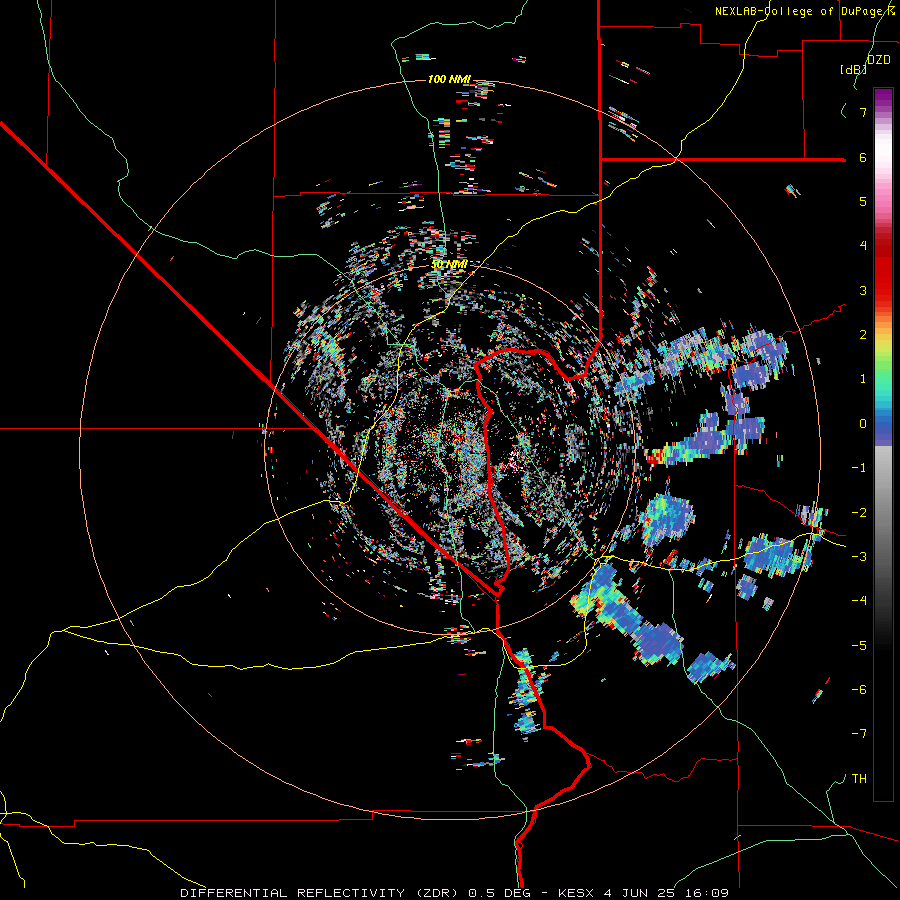Select the 6 value on the dB scale
Screen dimensions: 900x900
[x=863, y=157]
